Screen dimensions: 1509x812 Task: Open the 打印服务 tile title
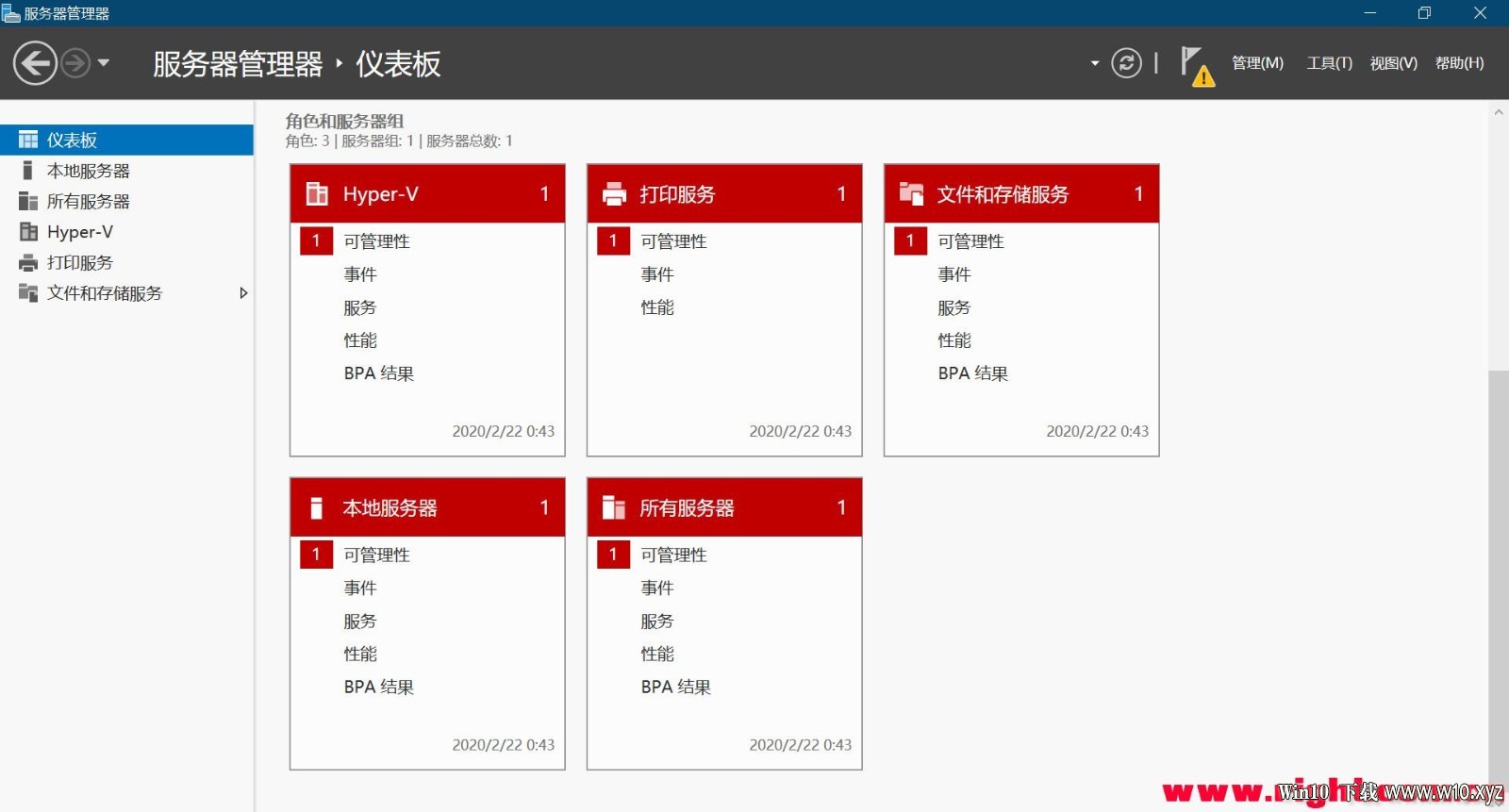point(677,194)
